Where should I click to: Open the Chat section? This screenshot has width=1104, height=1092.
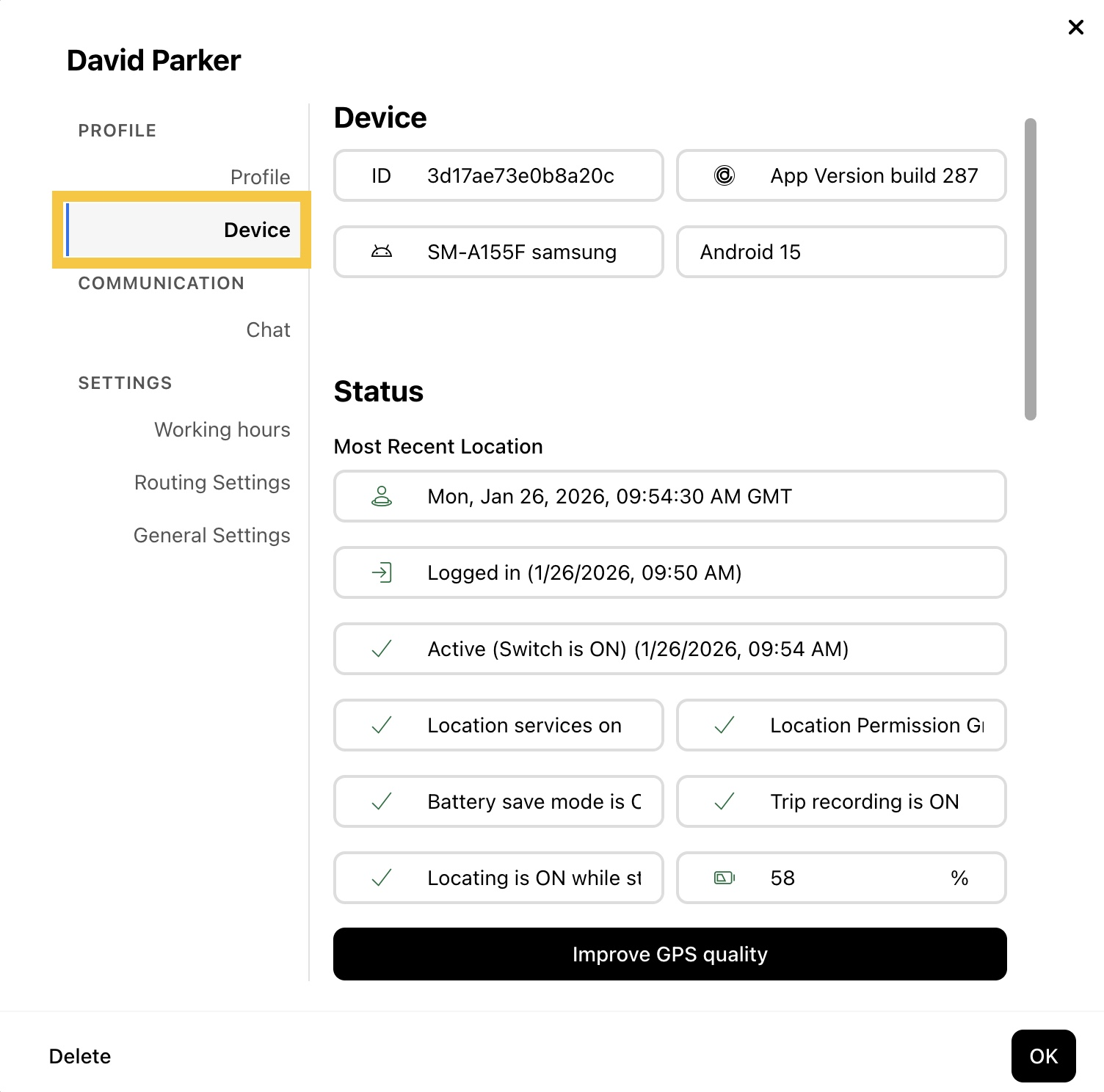(x=268, y=330)
